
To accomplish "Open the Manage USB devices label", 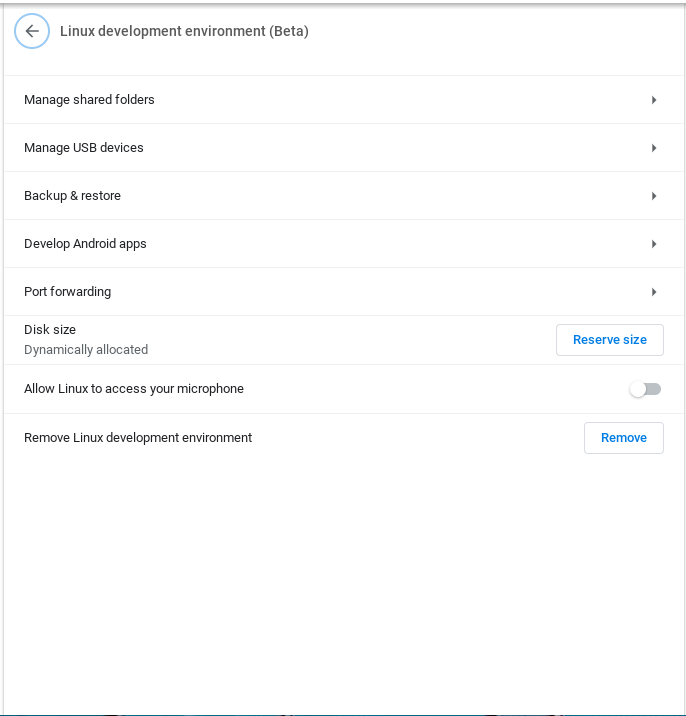I will pyautogui.click(x=84, y=147).
